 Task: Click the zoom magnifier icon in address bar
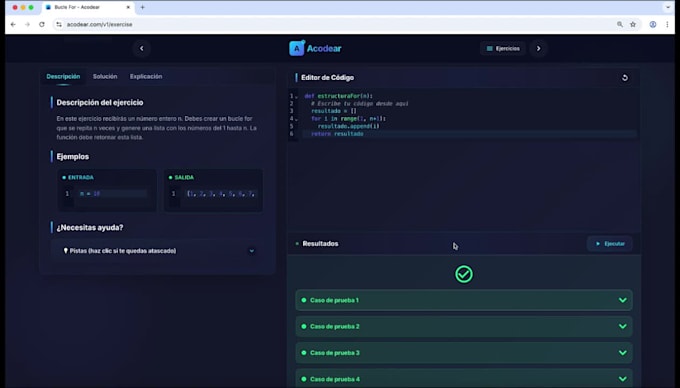[x=620, y=25]
